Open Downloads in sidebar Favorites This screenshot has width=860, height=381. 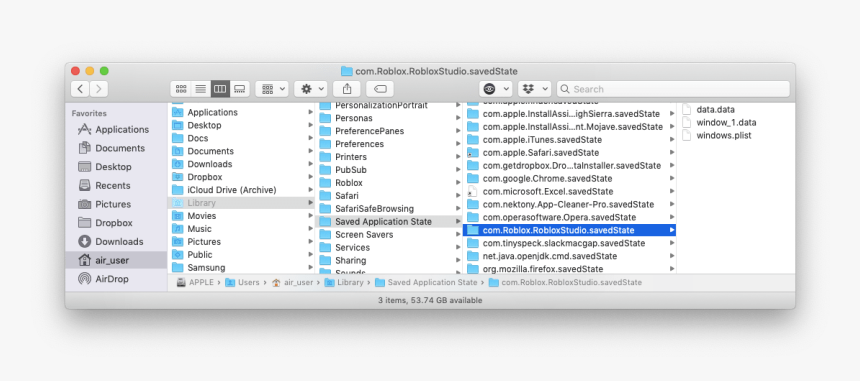pos(111,241)
